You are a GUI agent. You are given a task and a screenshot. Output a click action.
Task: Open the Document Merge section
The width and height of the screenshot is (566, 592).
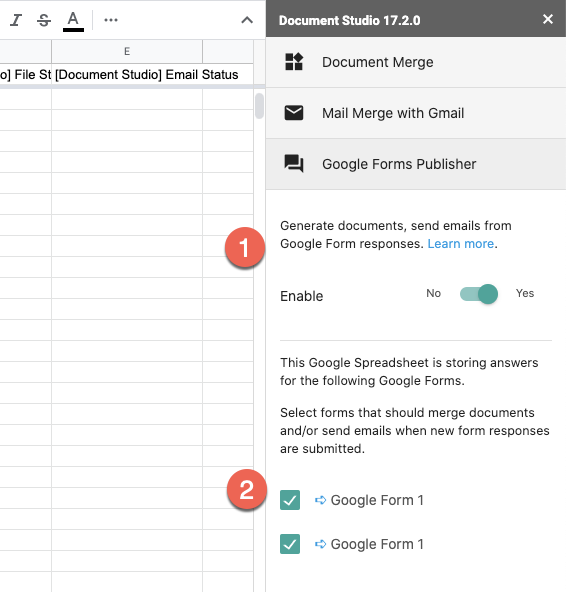point(416,62)
